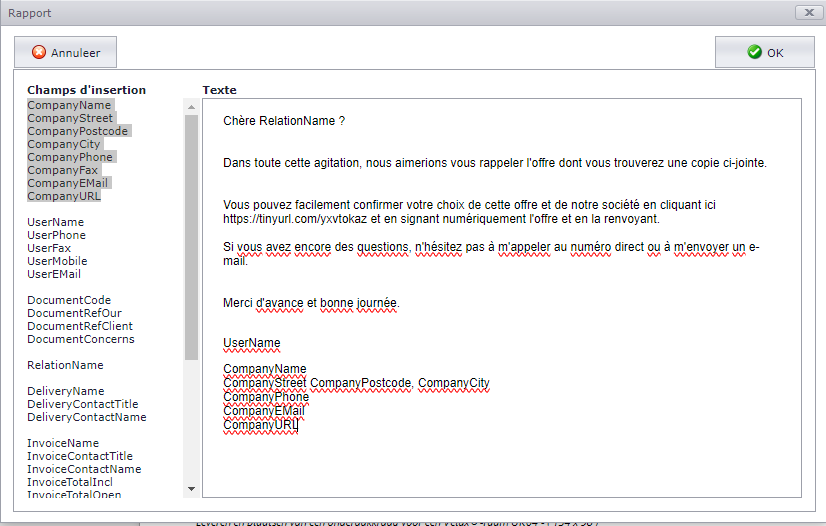Select the DeliveryContactTitle insertion field
826x526 pixels.
click(83, 404)
